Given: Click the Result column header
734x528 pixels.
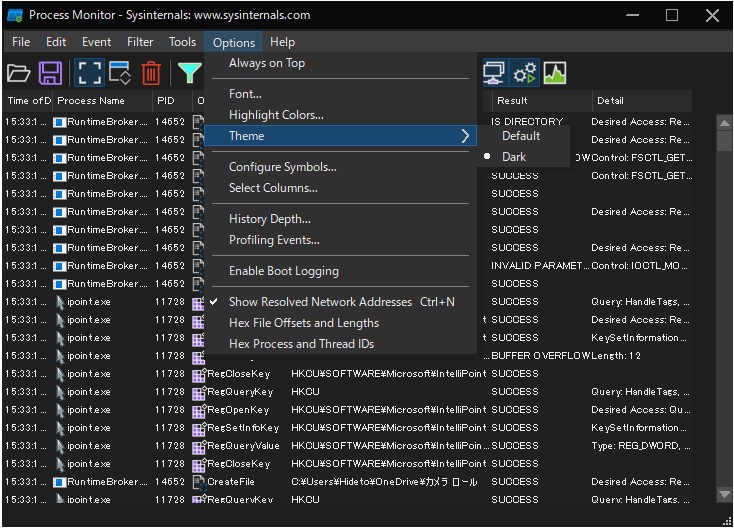Looking at the screenshot, I should pyautogui.click(x=542, y=101).
